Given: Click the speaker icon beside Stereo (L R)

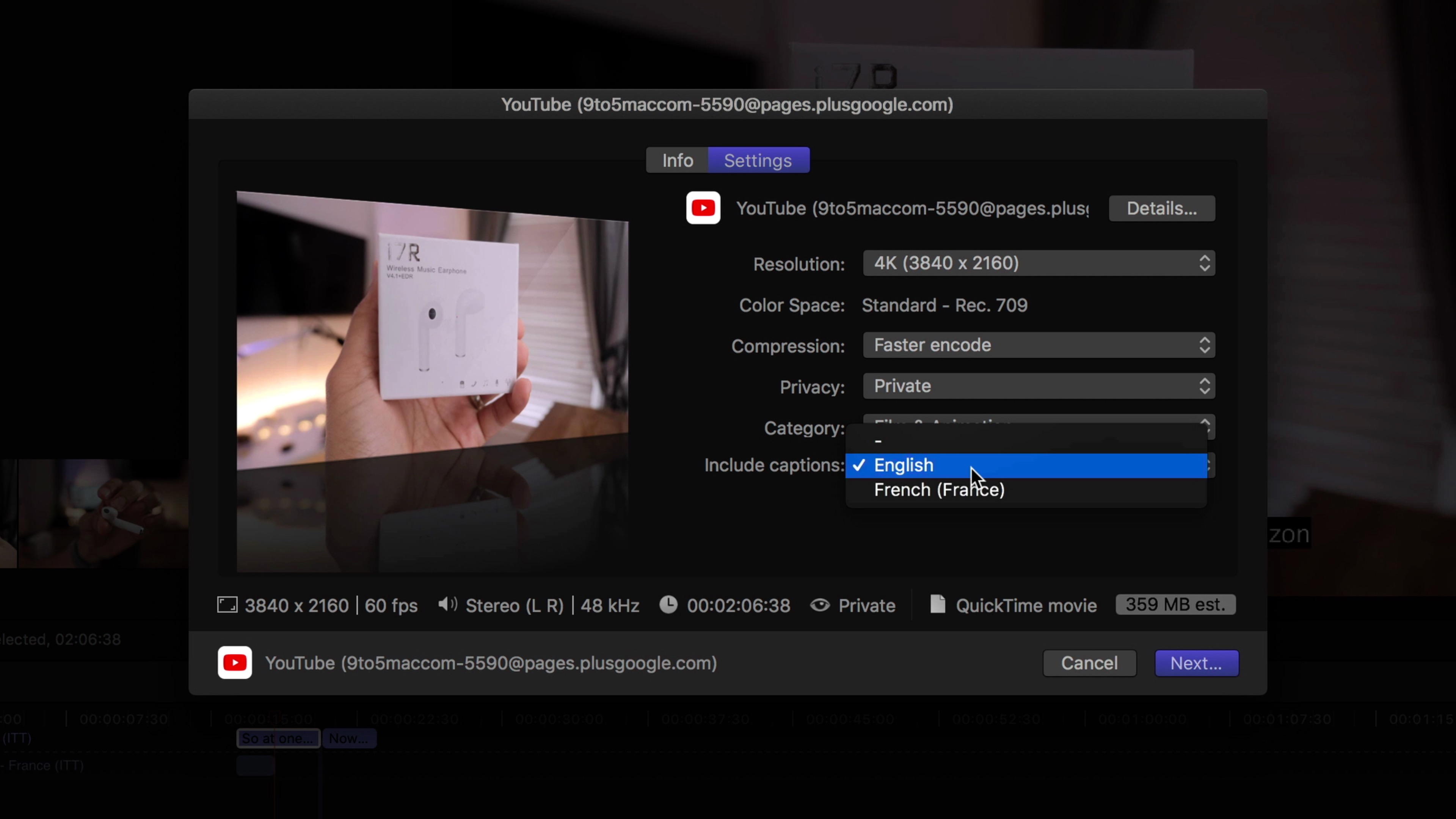Looking at the screenshot, I should (x=447, y=605).
